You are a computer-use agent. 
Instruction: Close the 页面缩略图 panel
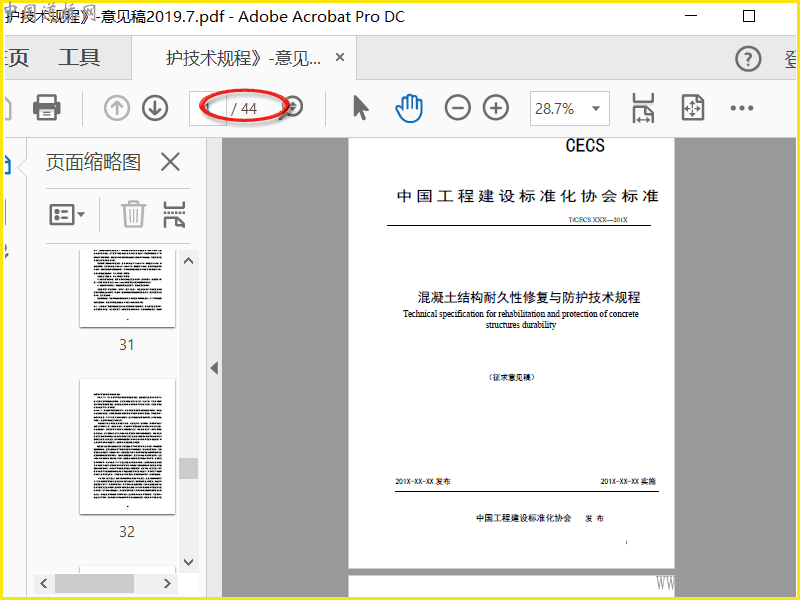click(170, 162)
